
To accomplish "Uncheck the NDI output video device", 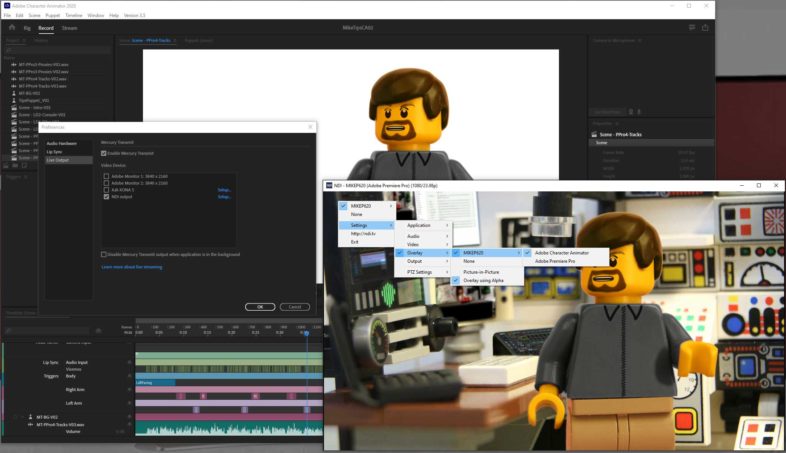I will (106, 197).
